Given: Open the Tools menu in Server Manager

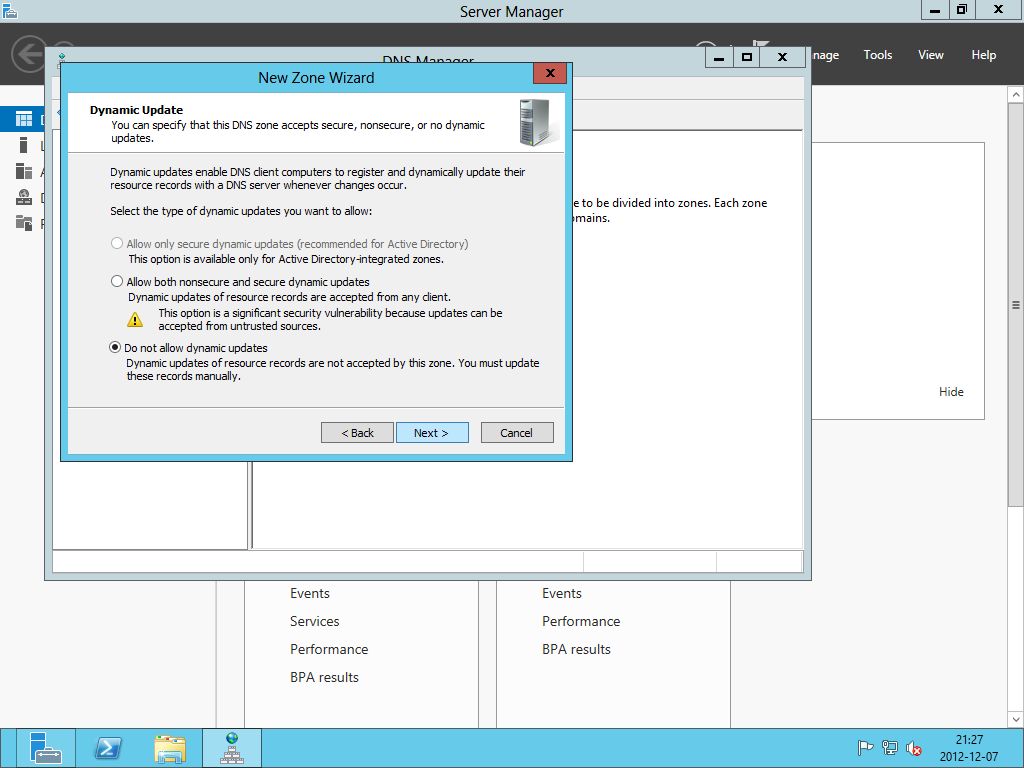Looking at the screenshot, I should tap(877, 55).
